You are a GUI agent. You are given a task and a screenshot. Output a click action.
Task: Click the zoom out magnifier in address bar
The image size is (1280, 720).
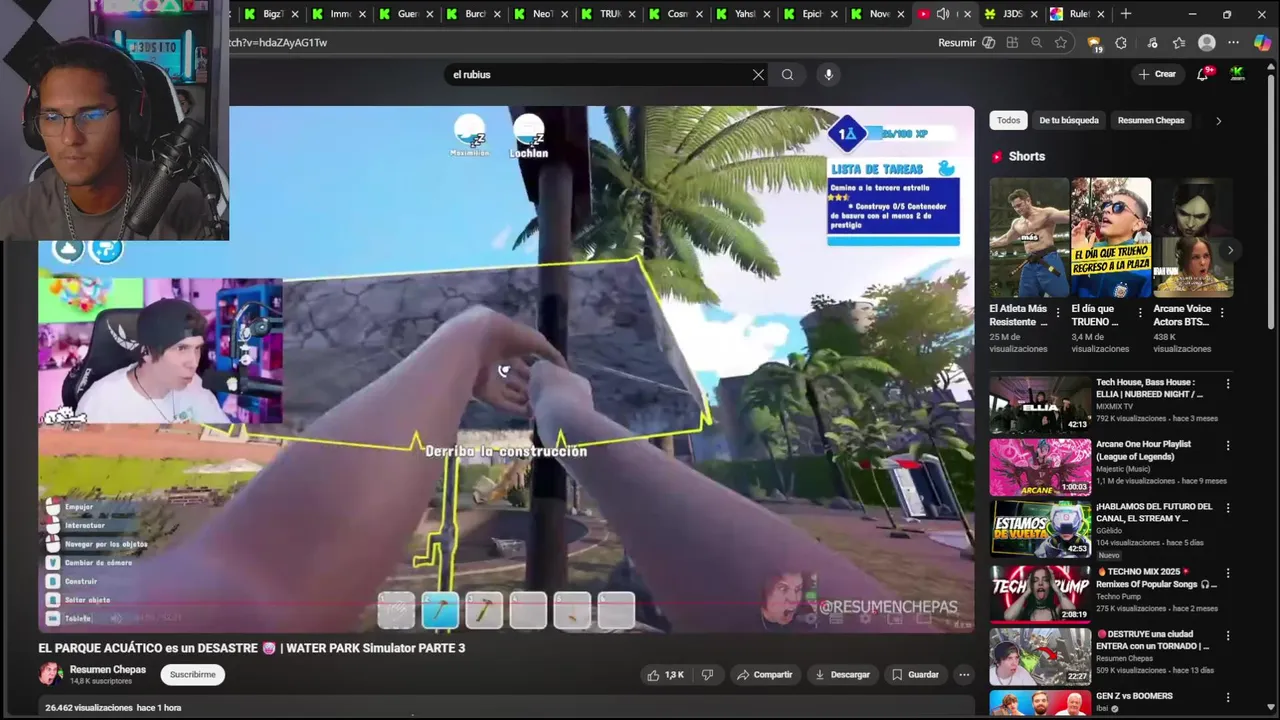(1037, 43)
